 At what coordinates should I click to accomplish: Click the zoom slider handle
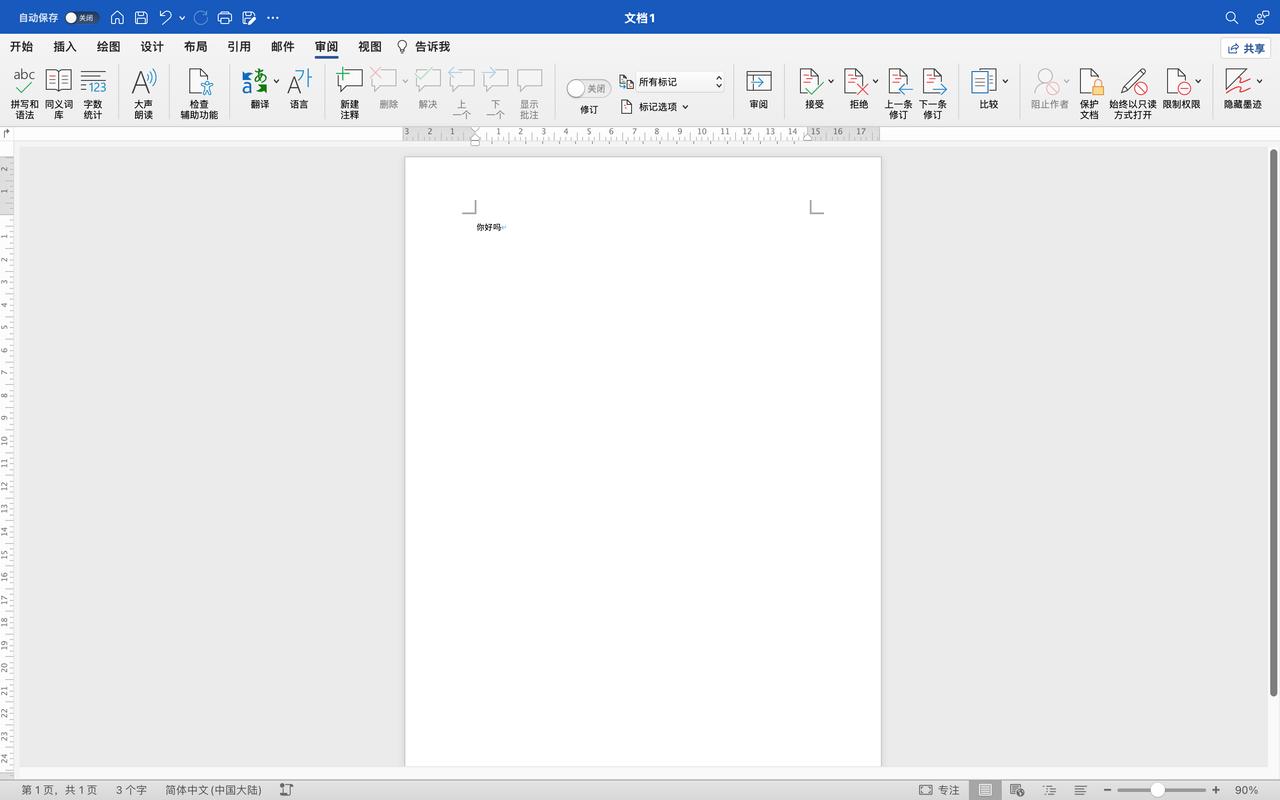(1157, 790)
